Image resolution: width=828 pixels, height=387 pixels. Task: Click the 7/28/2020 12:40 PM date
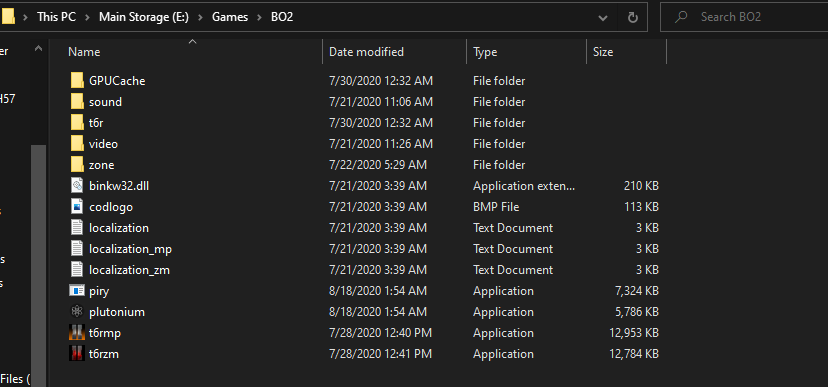point(381,333)
